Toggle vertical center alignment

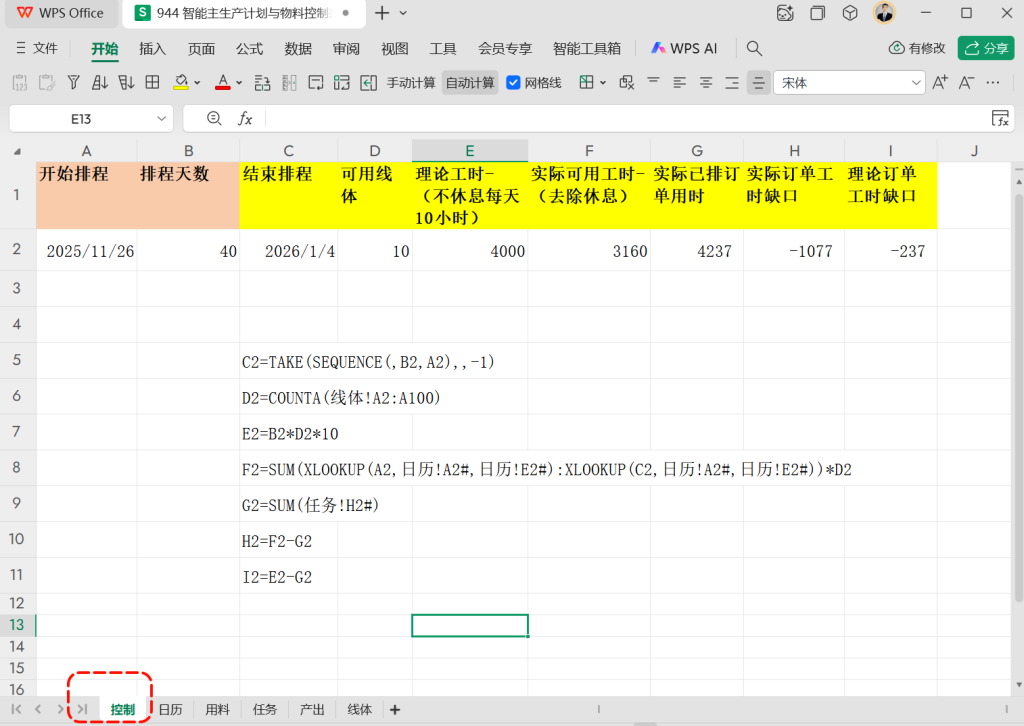coord(758,83)
